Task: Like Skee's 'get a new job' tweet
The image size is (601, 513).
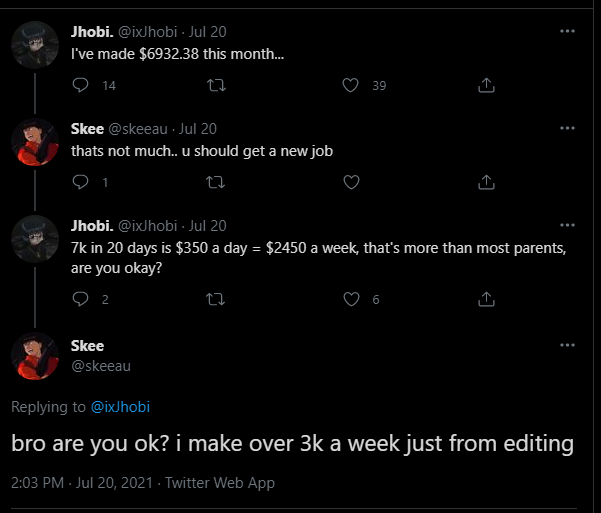Action: coord(350,182)
